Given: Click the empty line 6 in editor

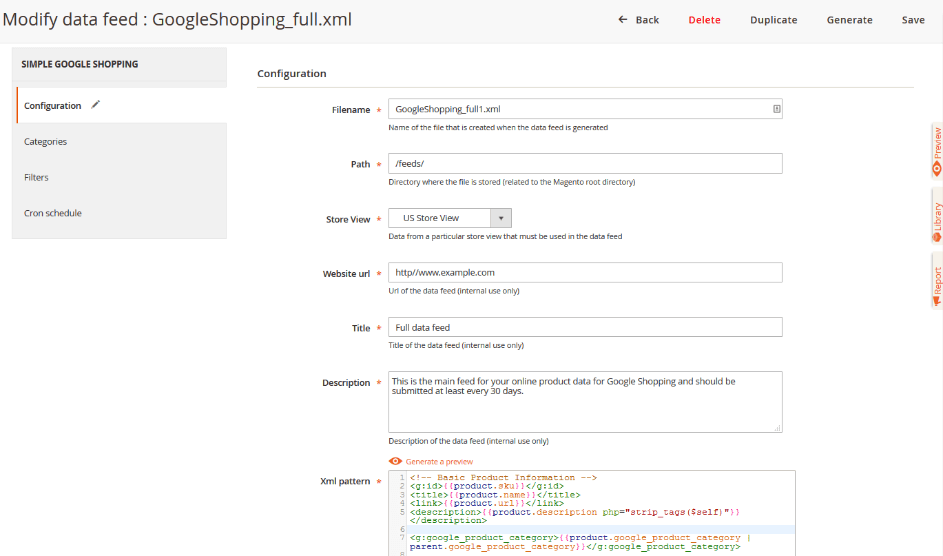Looking at the screenshot, I should (x=601, y=530).
